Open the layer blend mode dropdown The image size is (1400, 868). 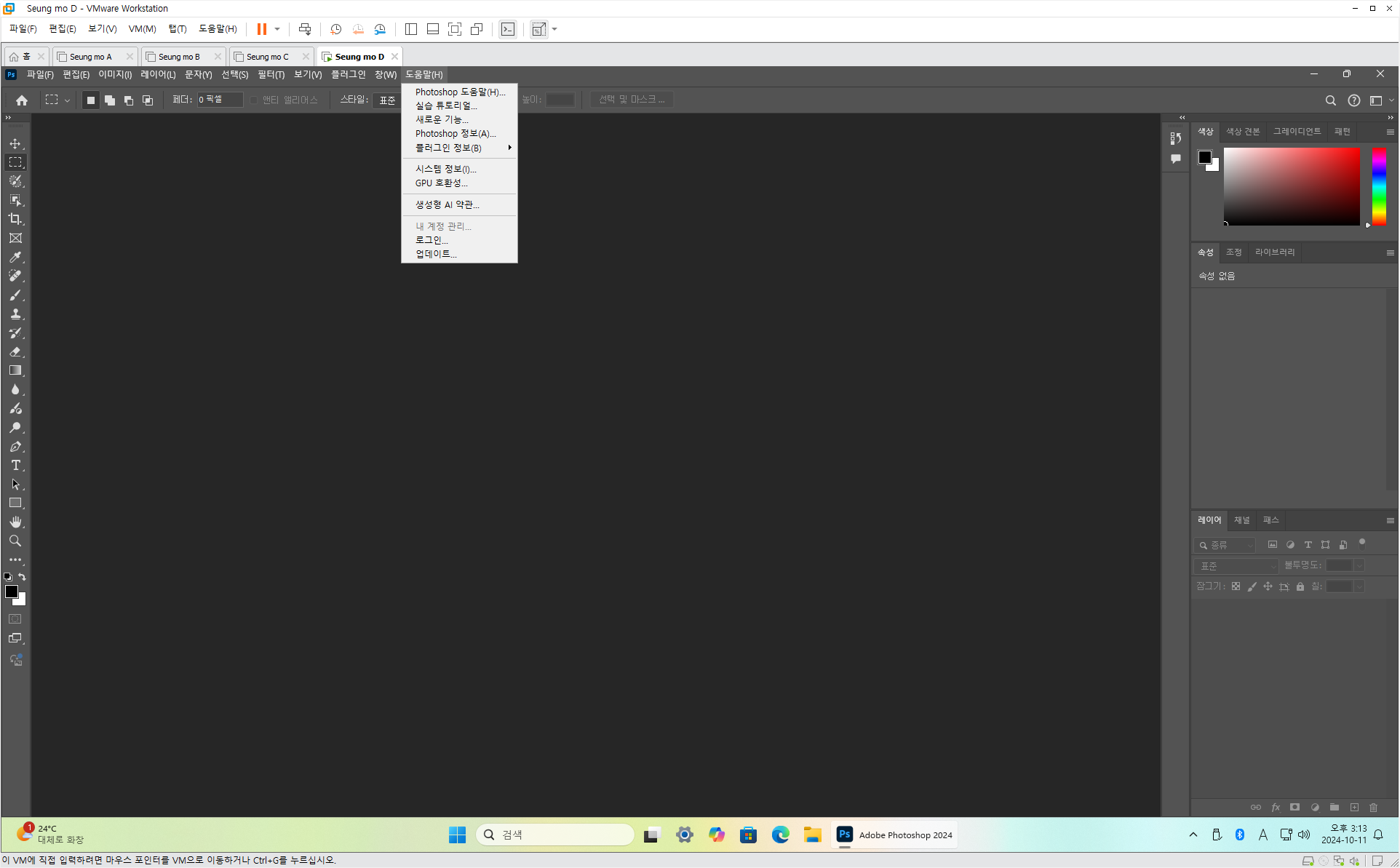tap(1236, 565)
